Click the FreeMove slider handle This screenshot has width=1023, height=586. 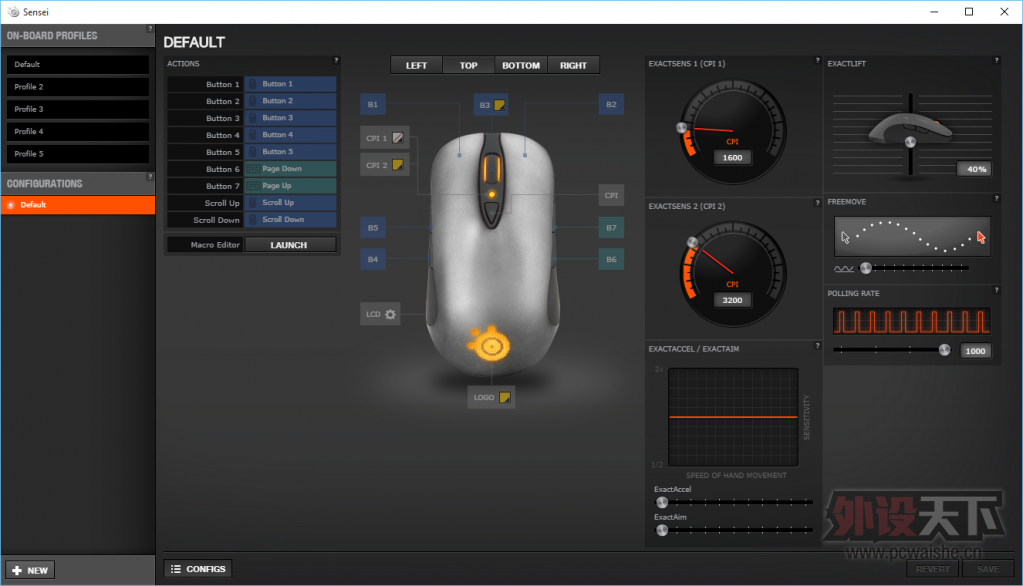pos(866,268)
